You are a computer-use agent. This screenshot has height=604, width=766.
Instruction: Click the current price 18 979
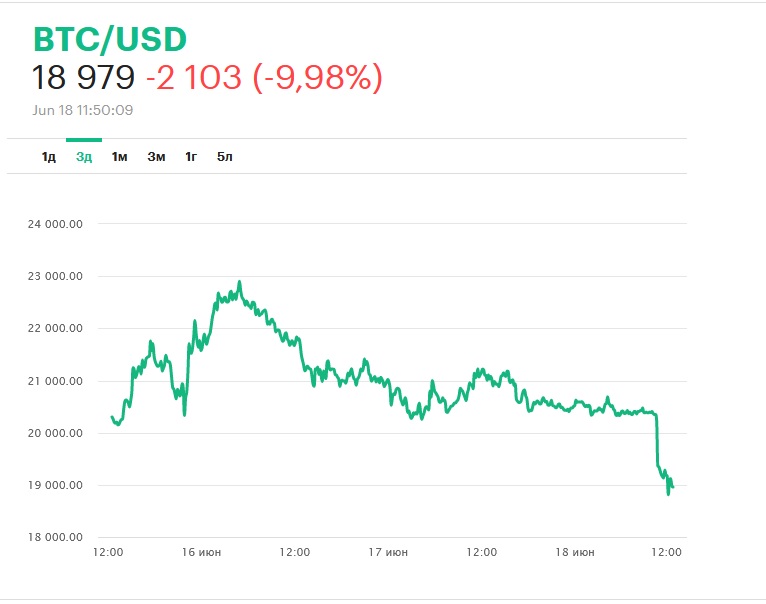(82, 77)
